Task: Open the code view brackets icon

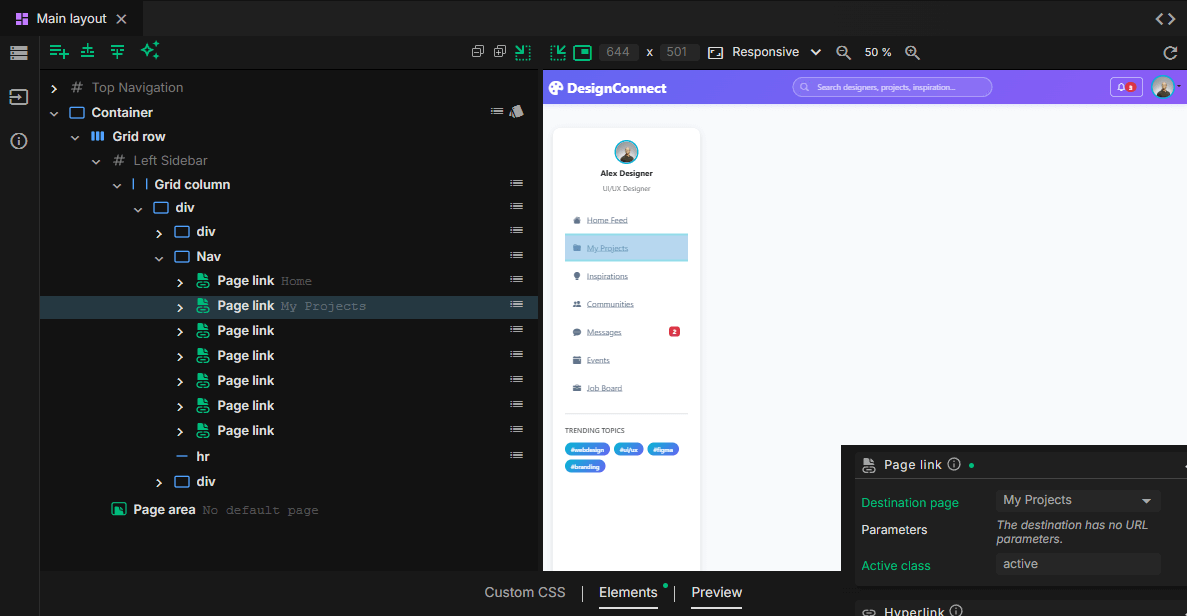Action: tap(1165, 18)
